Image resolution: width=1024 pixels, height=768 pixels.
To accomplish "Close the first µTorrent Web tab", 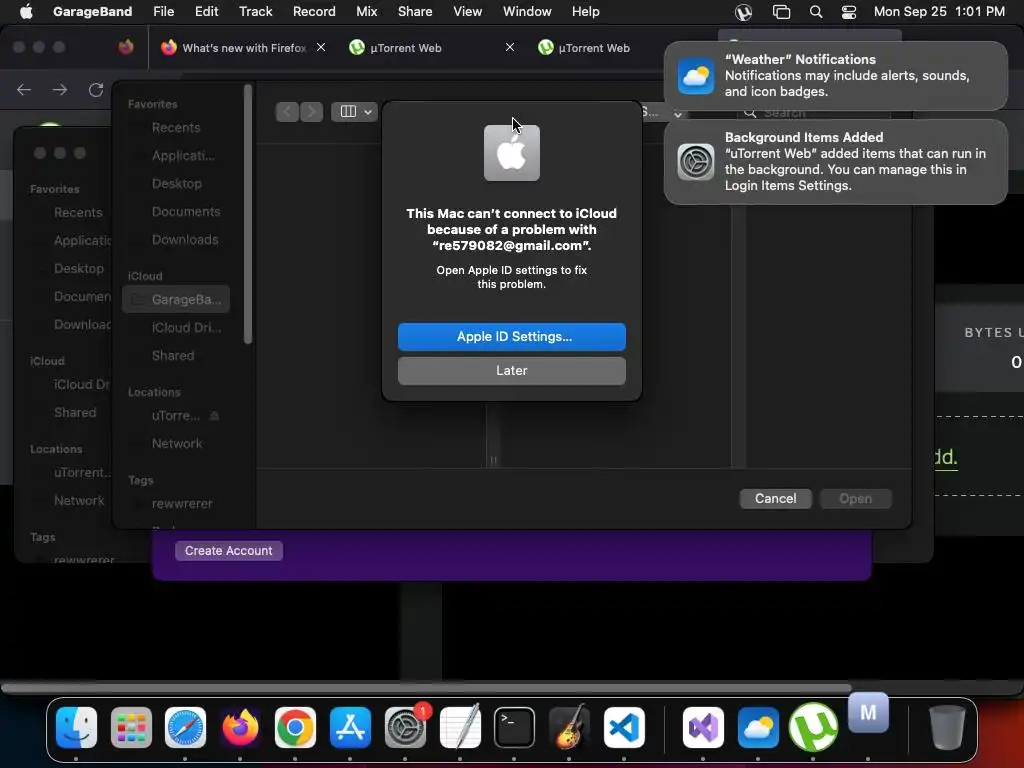I will [x=510, y=47].
